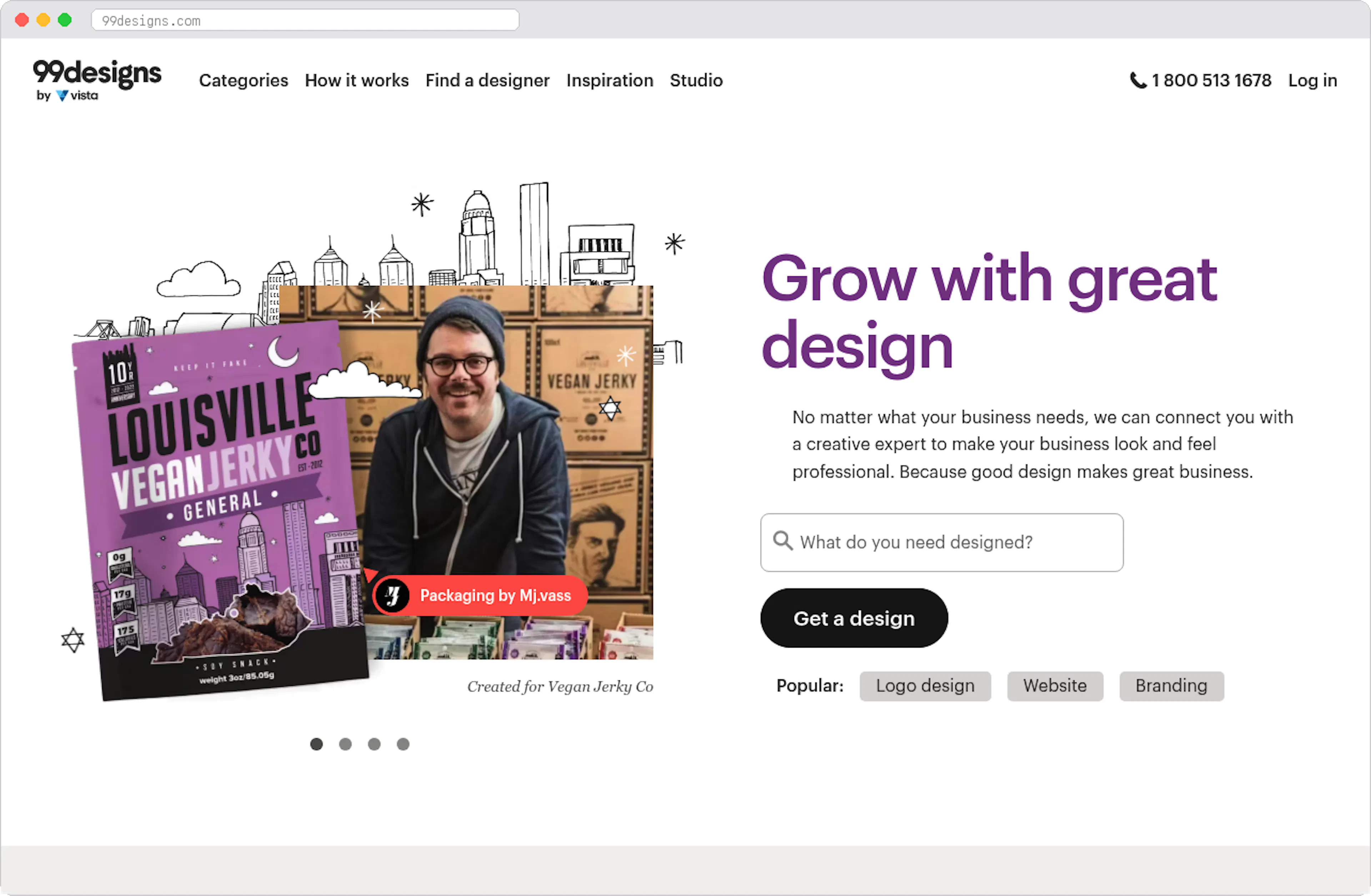Select Studio in the navigation menu

point(696,81)
